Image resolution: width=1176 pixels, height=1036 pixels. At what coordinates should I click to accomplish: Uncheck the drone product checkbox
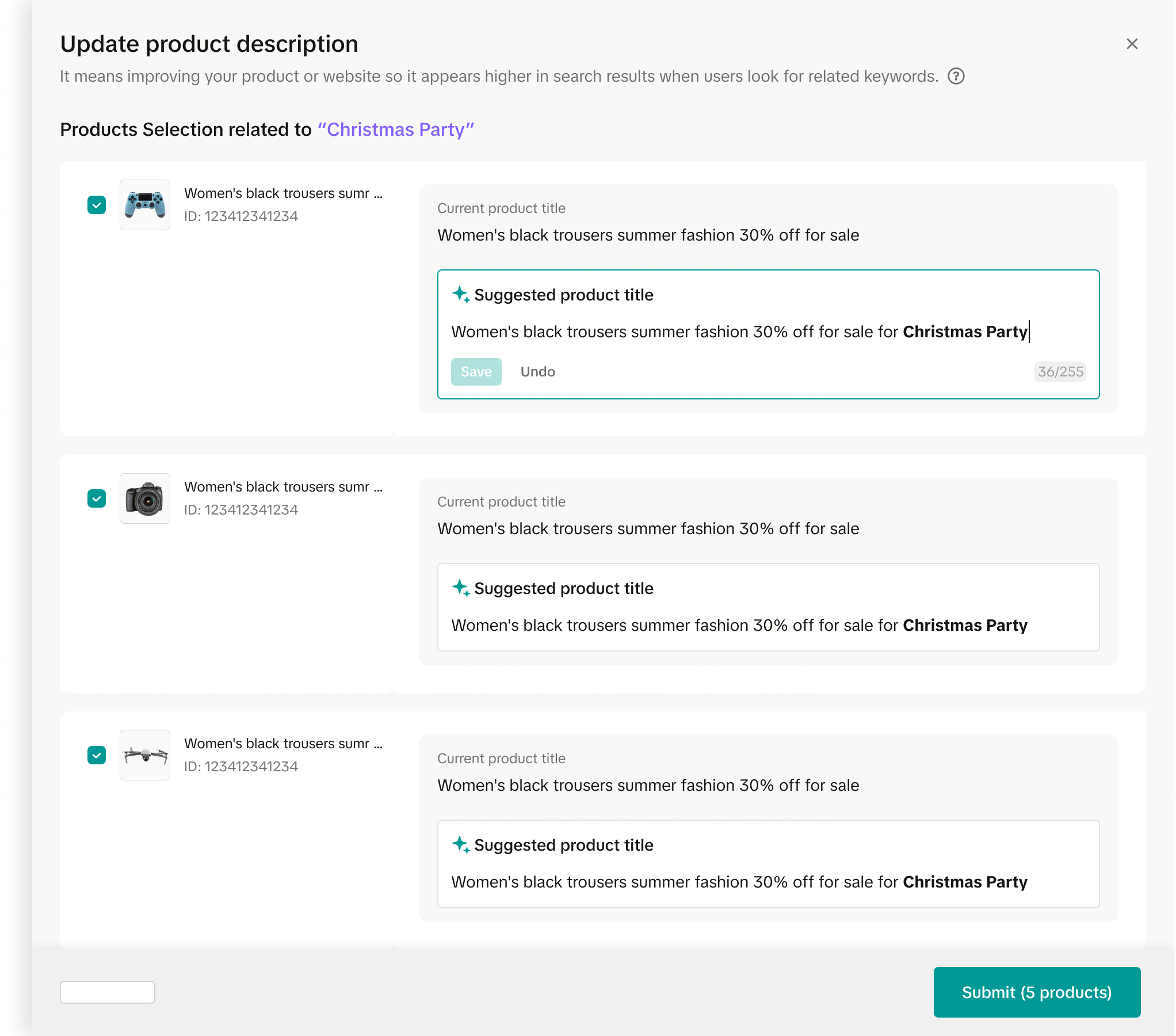pyautogui.click(x=97, y=755)
